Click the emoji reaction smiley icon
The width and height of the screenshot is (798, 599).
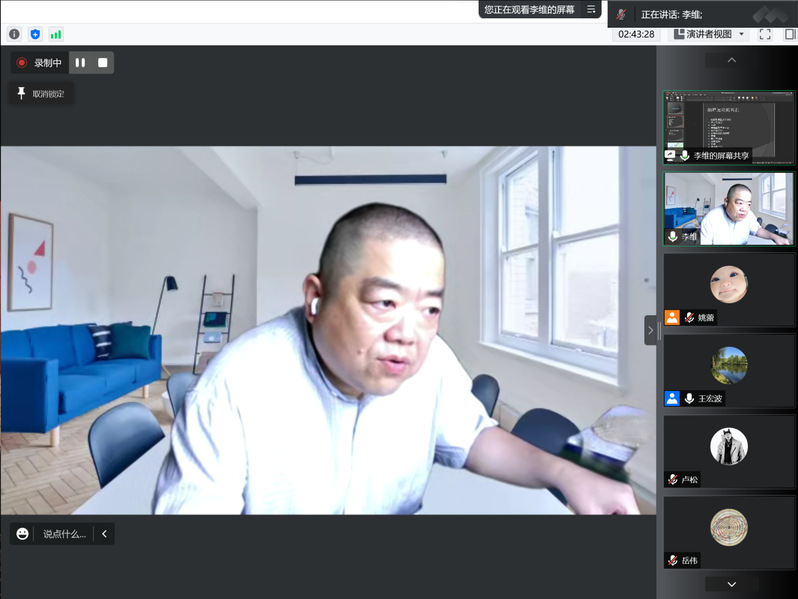pyautogui.click(x=23, y=534)
